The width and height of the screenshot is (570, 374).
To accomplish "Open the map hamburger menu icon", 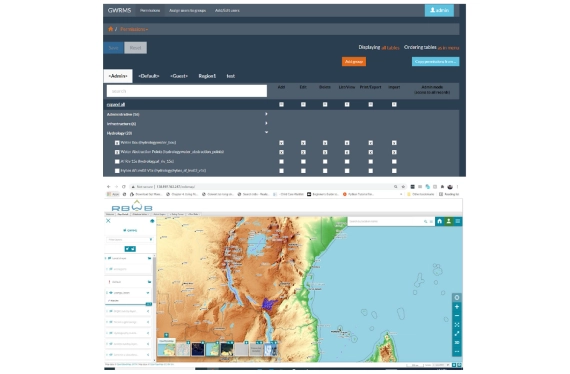I will point(458,221).
